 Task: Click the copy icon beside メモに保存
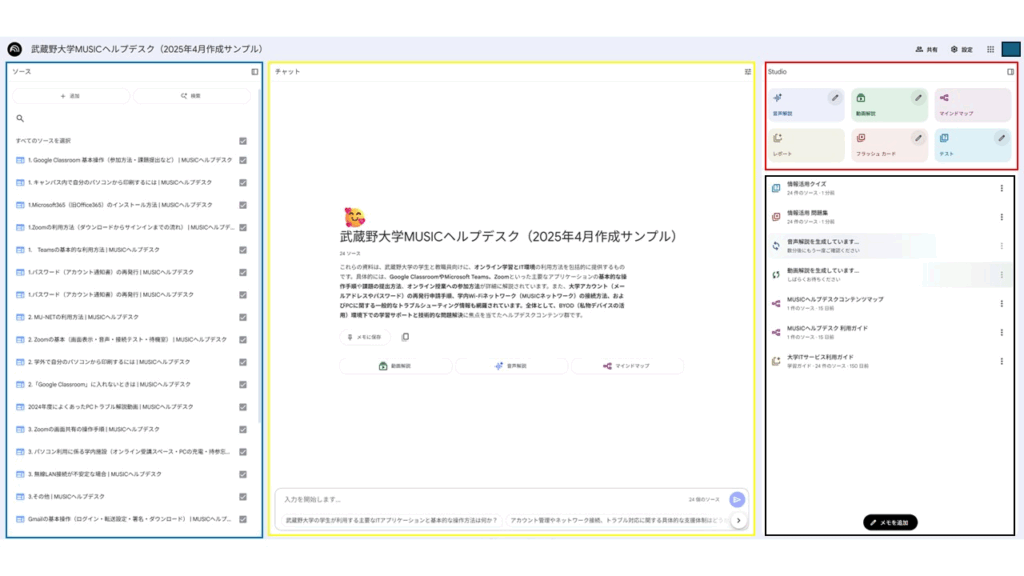tap(405, 337)
